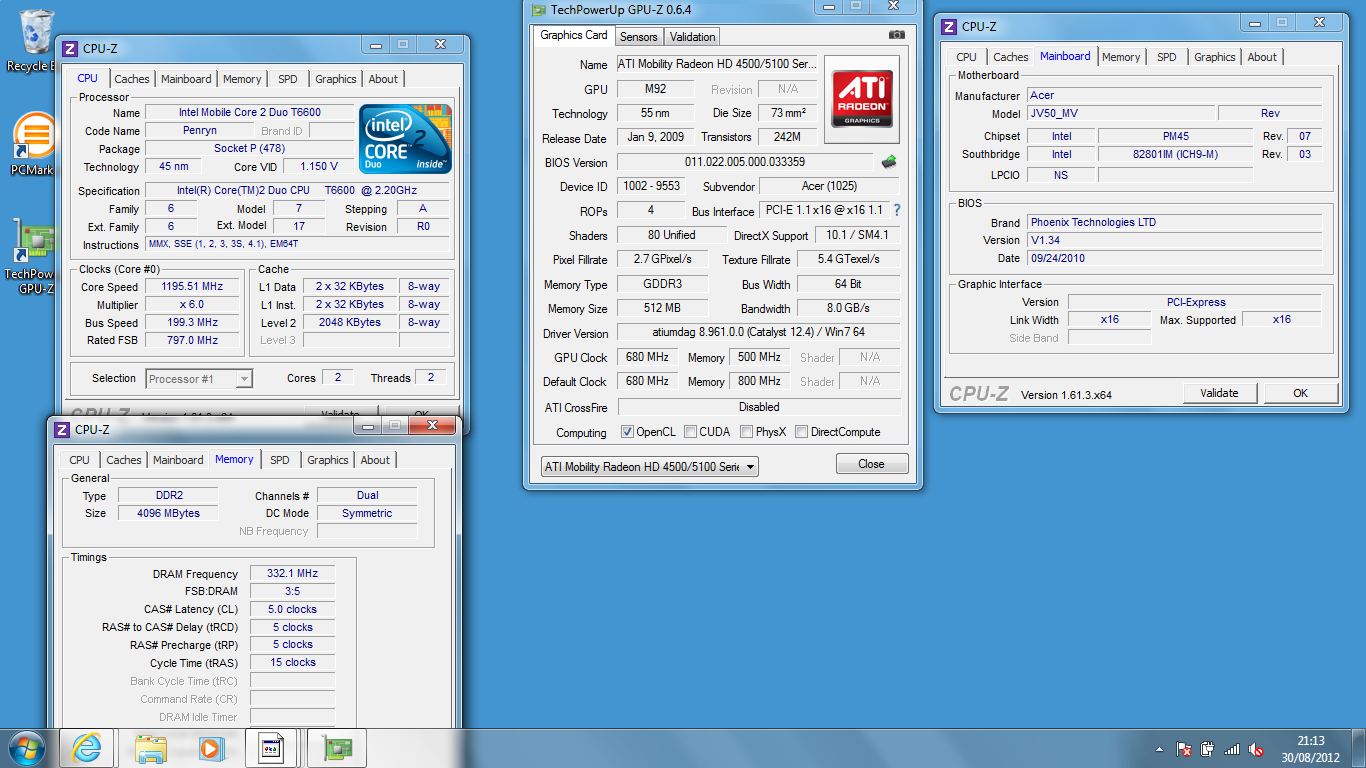This screenshot has width=1366, height=768.
Task: Open Windows Media Player taskbar icon
Action: (x=211, y=748)
